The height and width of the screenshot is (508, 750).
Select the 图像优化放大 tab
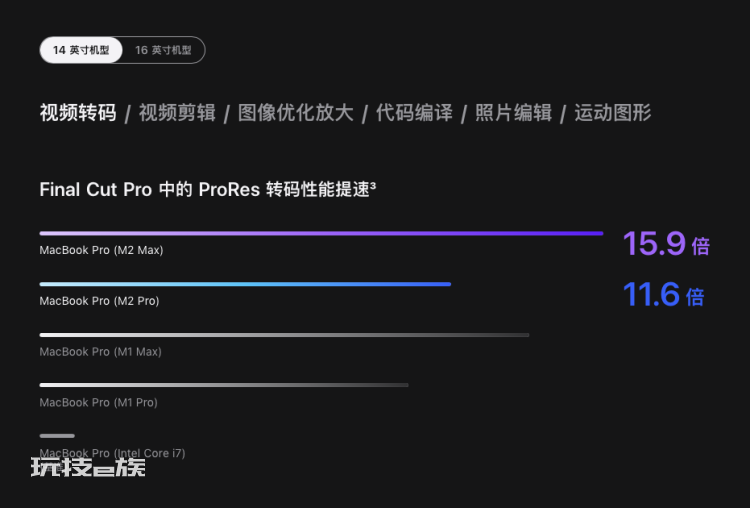coord(296,113)
